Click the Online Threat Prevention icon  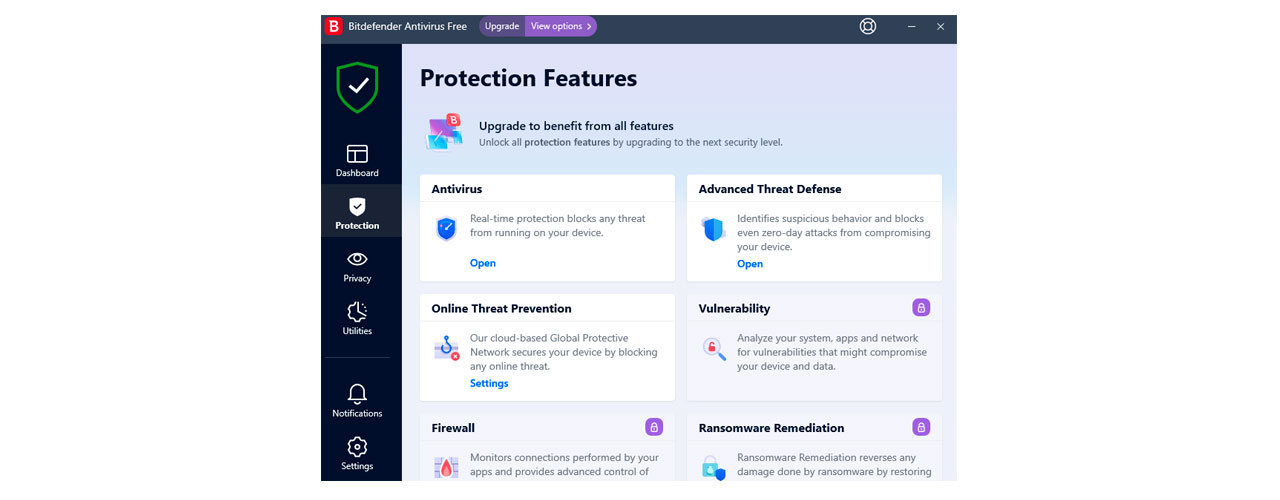446,348
